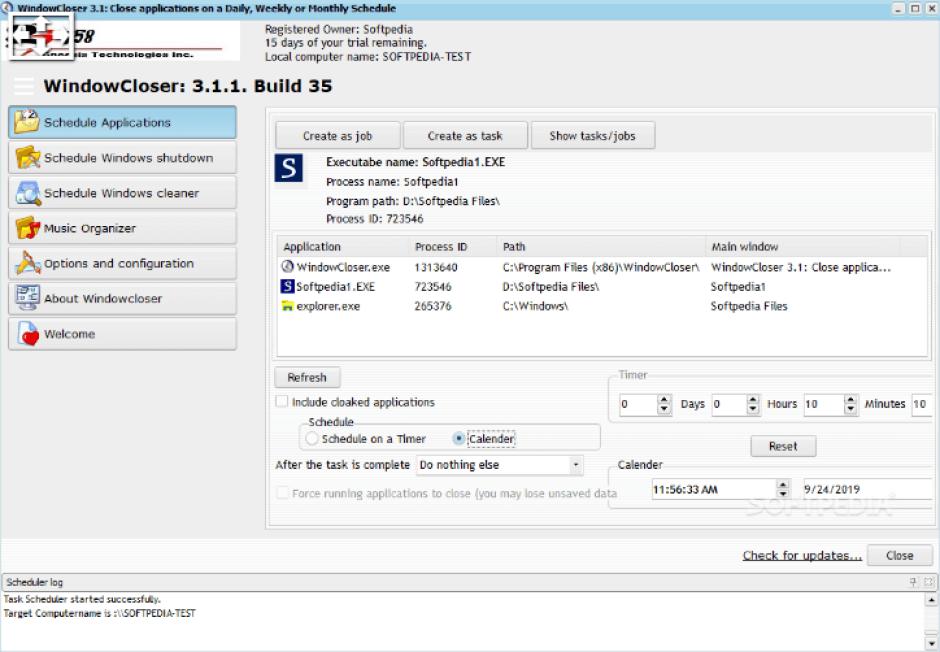Click the Scheduler log pin icon
940x652 pixels.
coord(914,582)
